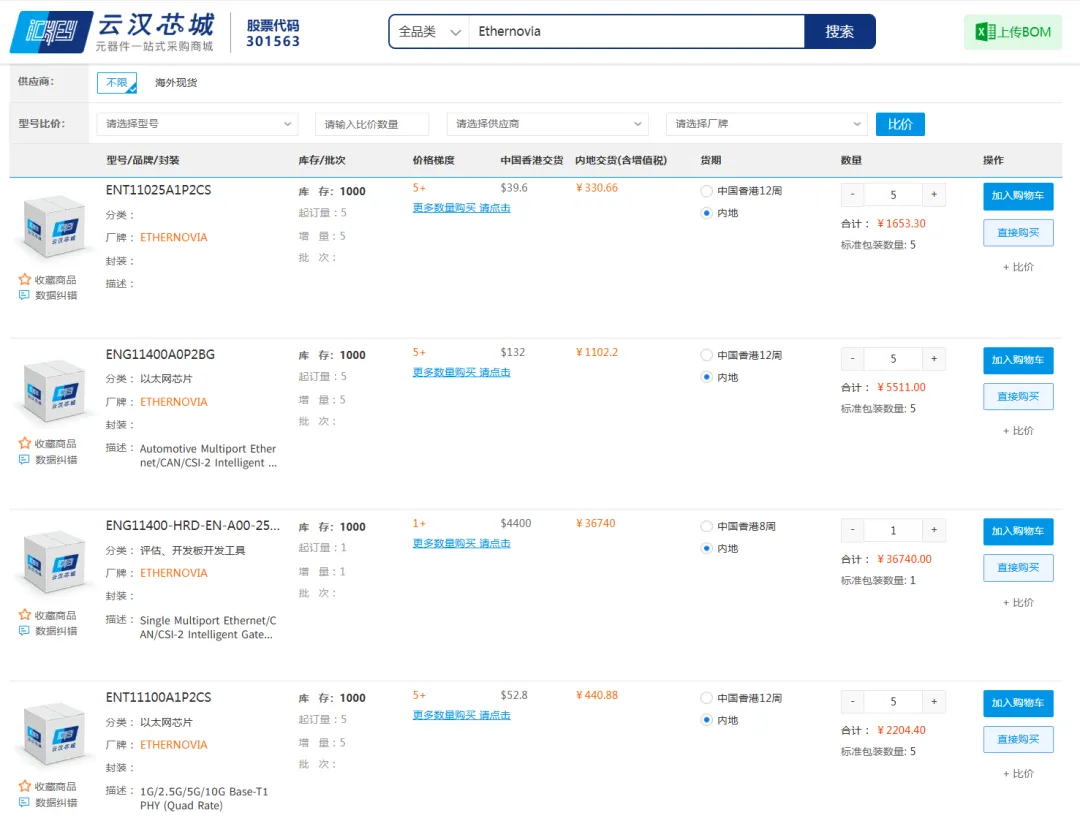Select the 海外现货 supplier filter
The image size is (1080, 840).
(x=176, y=83)
